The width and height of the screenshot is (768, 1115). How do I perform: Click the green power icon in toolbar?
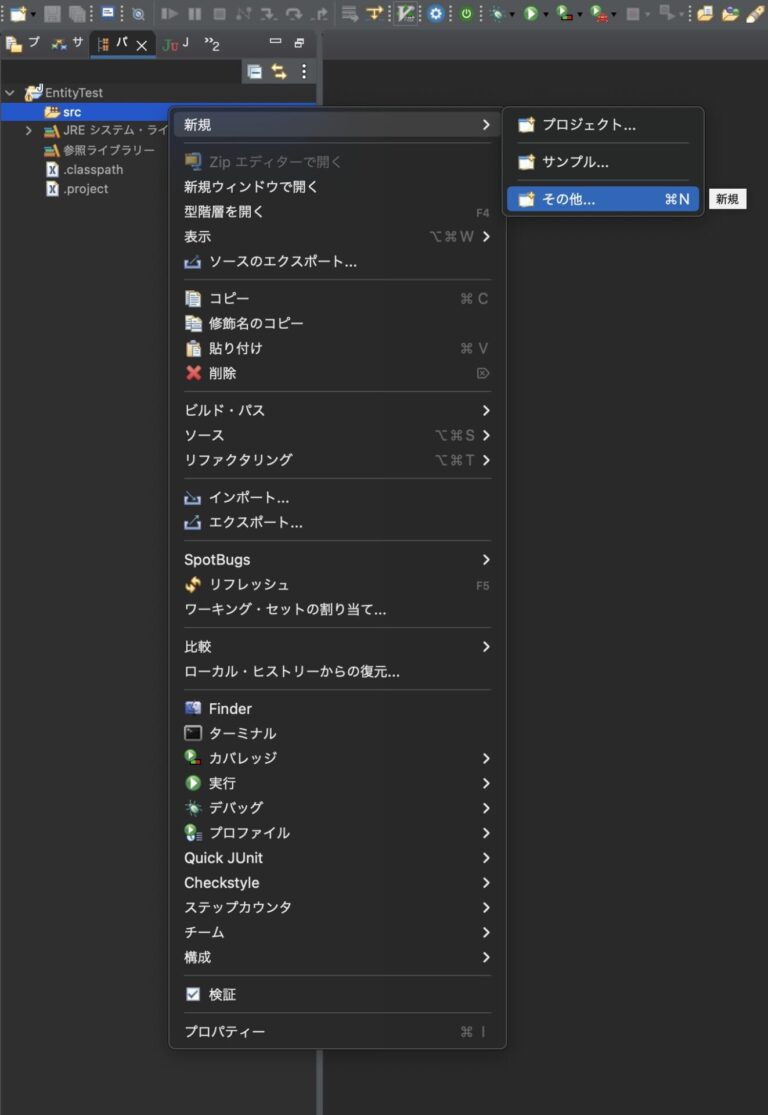(466, 14)
